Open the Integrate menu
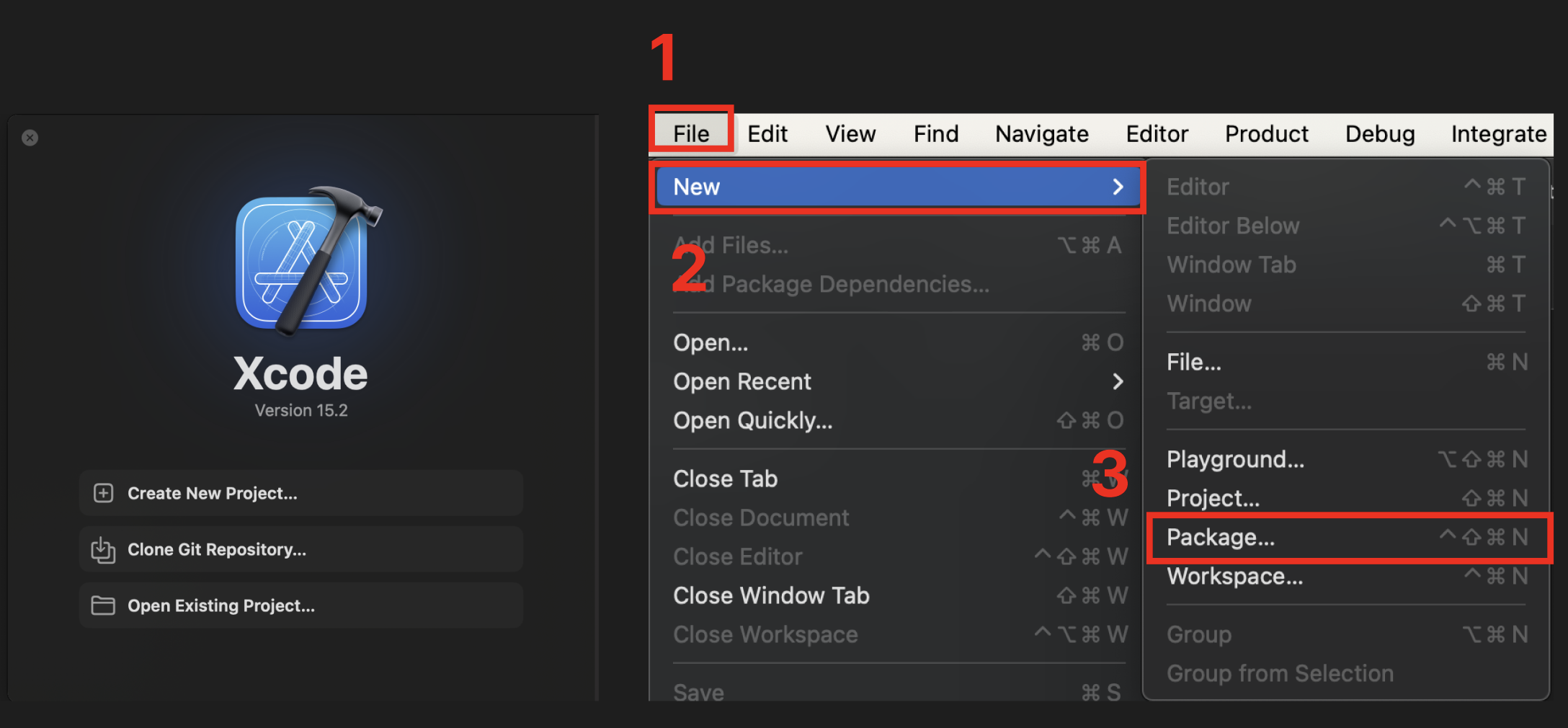 (1499, 133)
